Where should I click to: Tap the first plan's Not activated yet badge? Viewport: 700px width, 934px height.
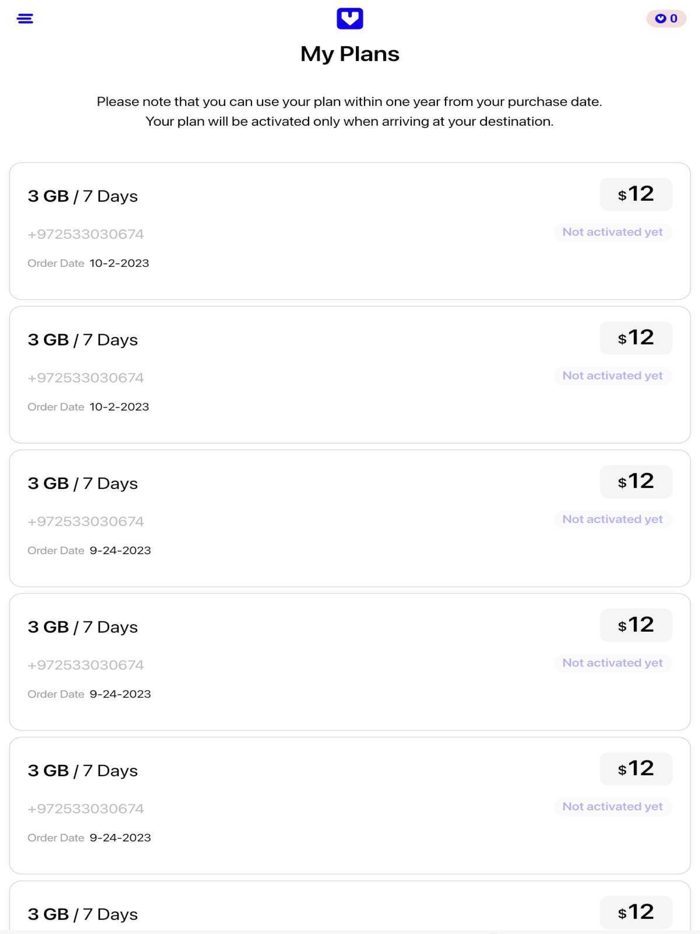click(x=612, y=232)
